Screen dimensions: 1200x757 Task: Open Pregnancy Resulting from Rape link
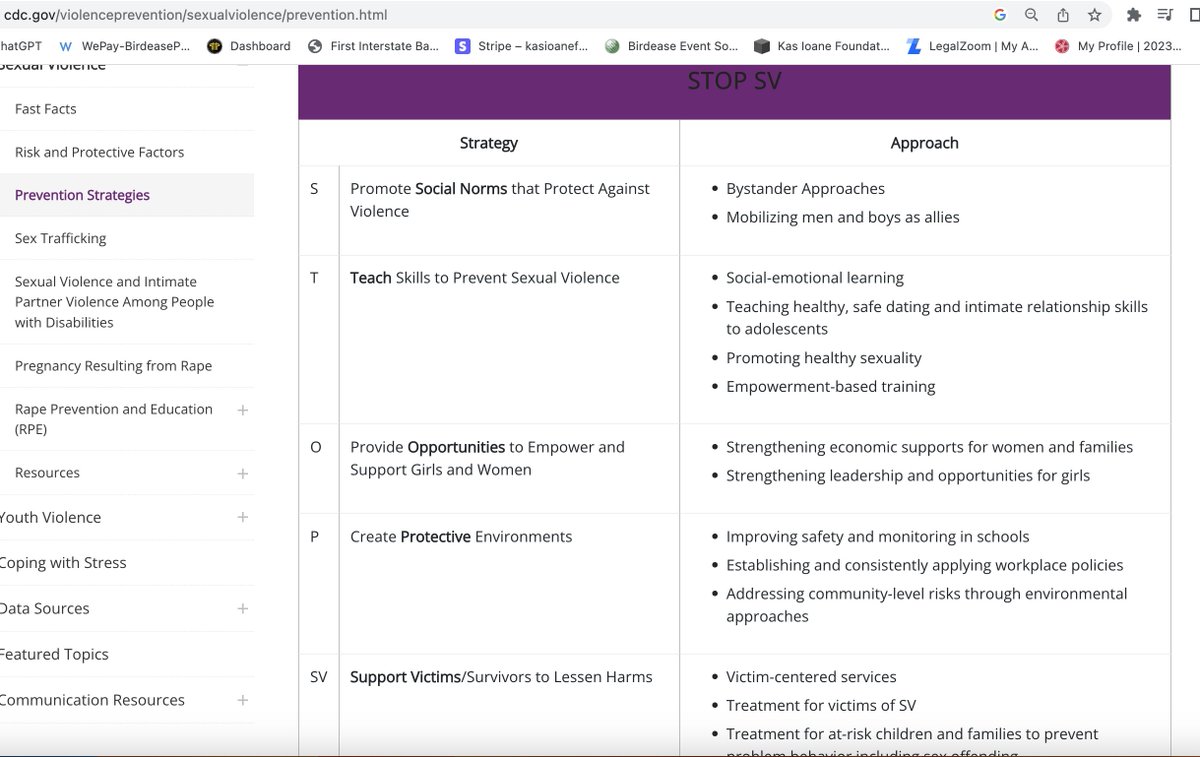tap(113, 366)
